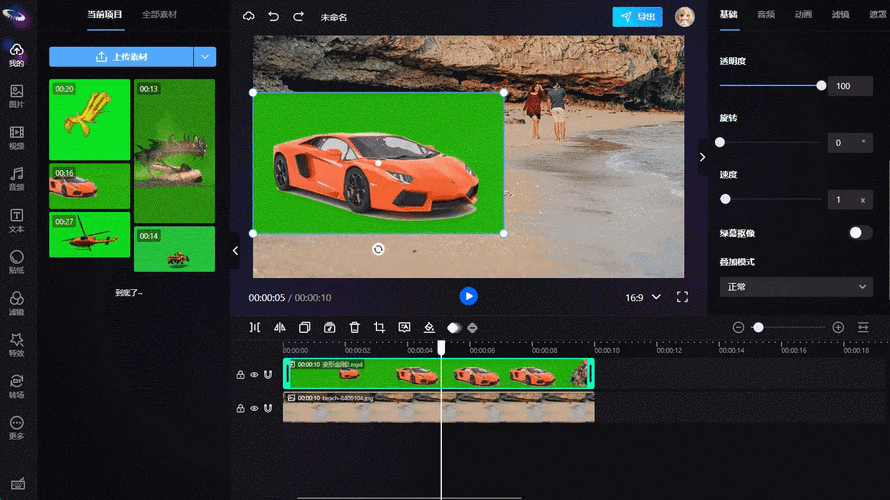The image size is (890, 500).
Task: Click the 导出 export button
Action: [637, 17]
